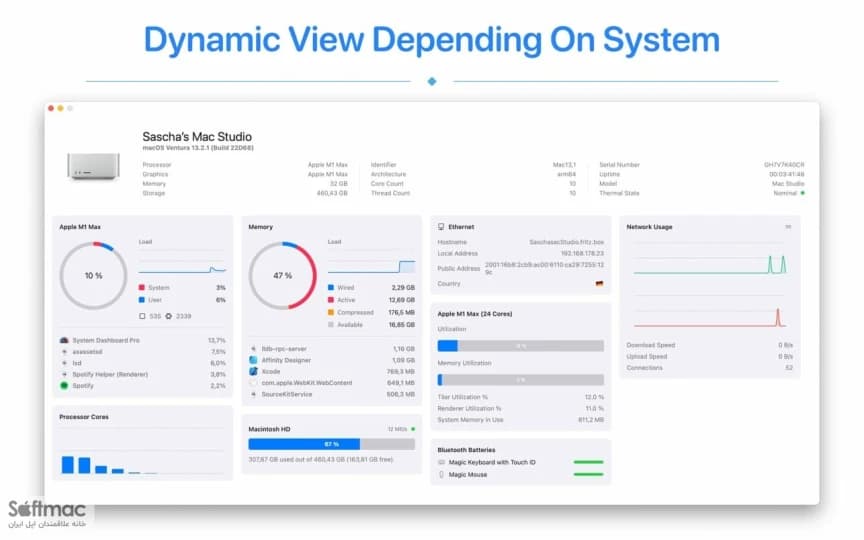This screenshot has height=540, width=864.
Task: Click the Renderer Utilization % row
Action: [521, 408]
